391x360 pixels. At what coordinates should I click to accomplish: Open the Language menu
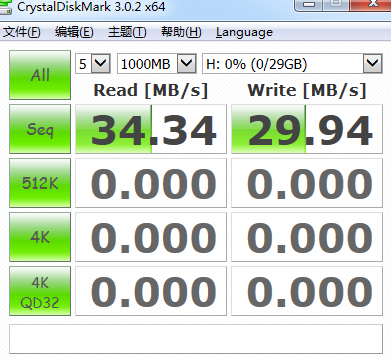pos(244,32)
